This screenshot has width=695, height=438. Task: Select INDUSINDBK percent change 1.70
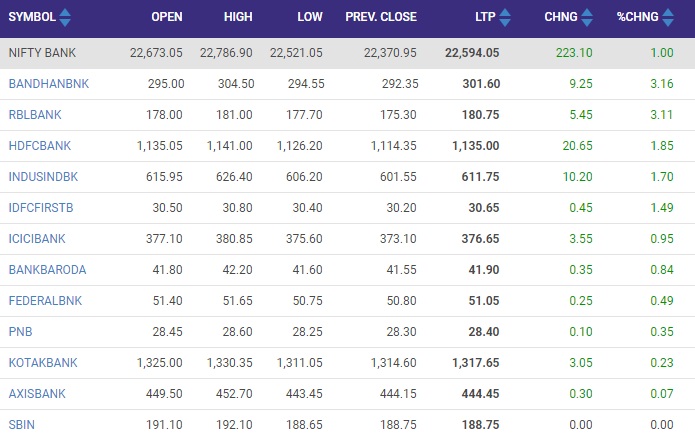click(662, 177)
